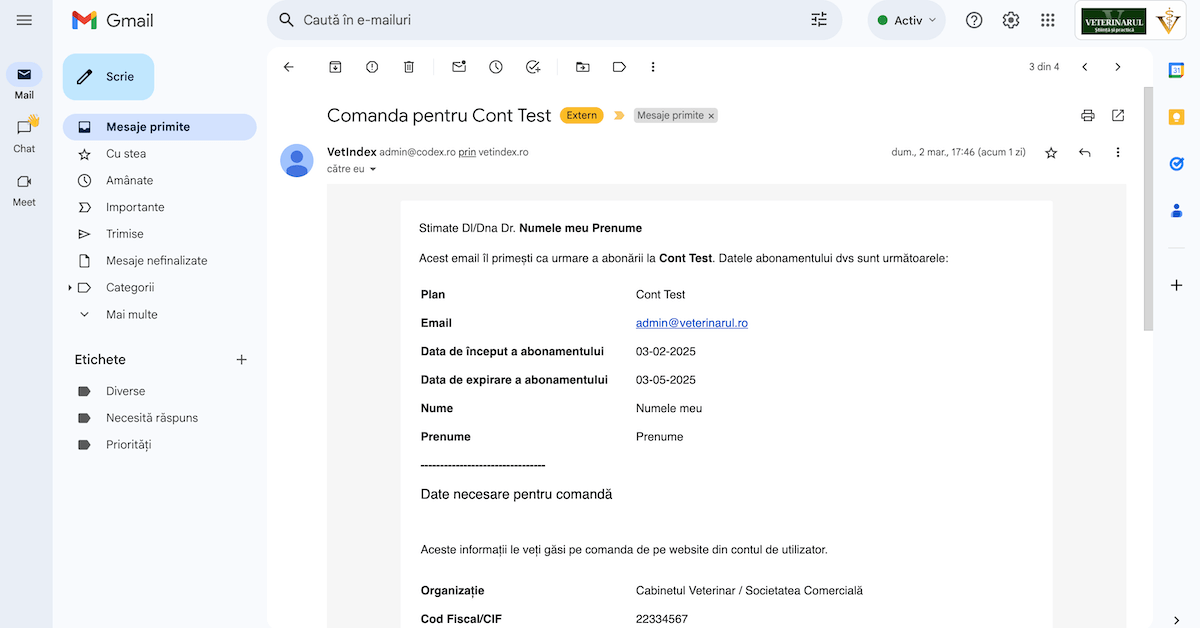Add to Tasks icon in toolbar
The width and height of the screenshot is (1200, 628).
click(533, 67)
